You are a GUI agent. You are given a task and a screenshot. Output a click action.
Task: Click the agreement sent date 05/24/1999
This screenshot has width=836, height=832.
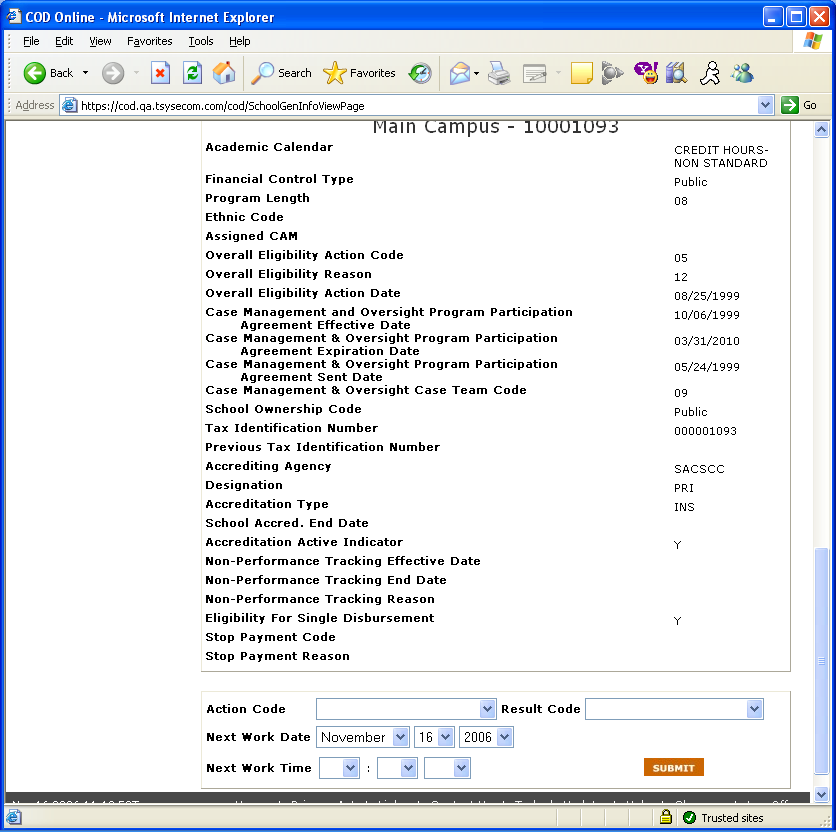tap(706, 367)
